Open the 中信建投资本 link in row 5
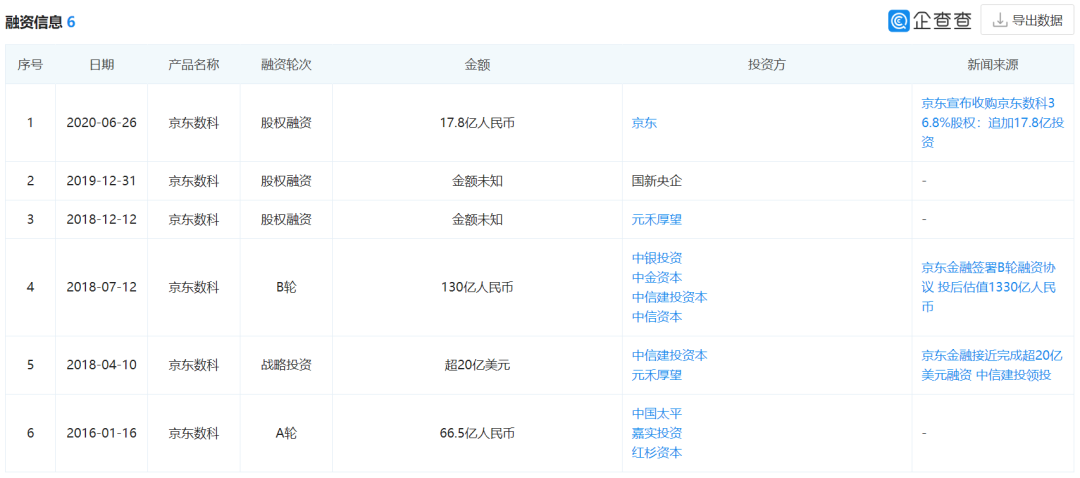This screenshot has height=478, width=1080. click(669, 355)
